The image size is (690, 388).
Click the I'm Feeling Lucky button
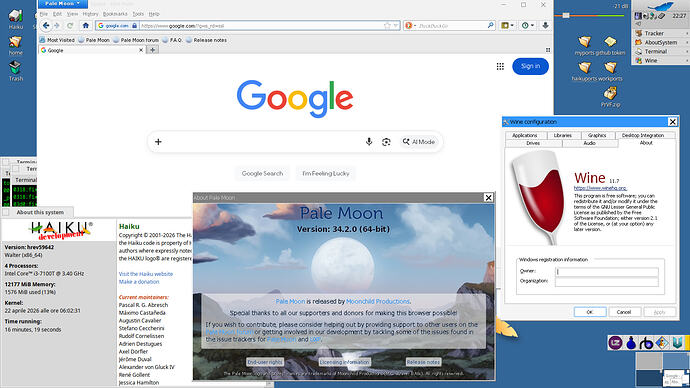point(326,173)
